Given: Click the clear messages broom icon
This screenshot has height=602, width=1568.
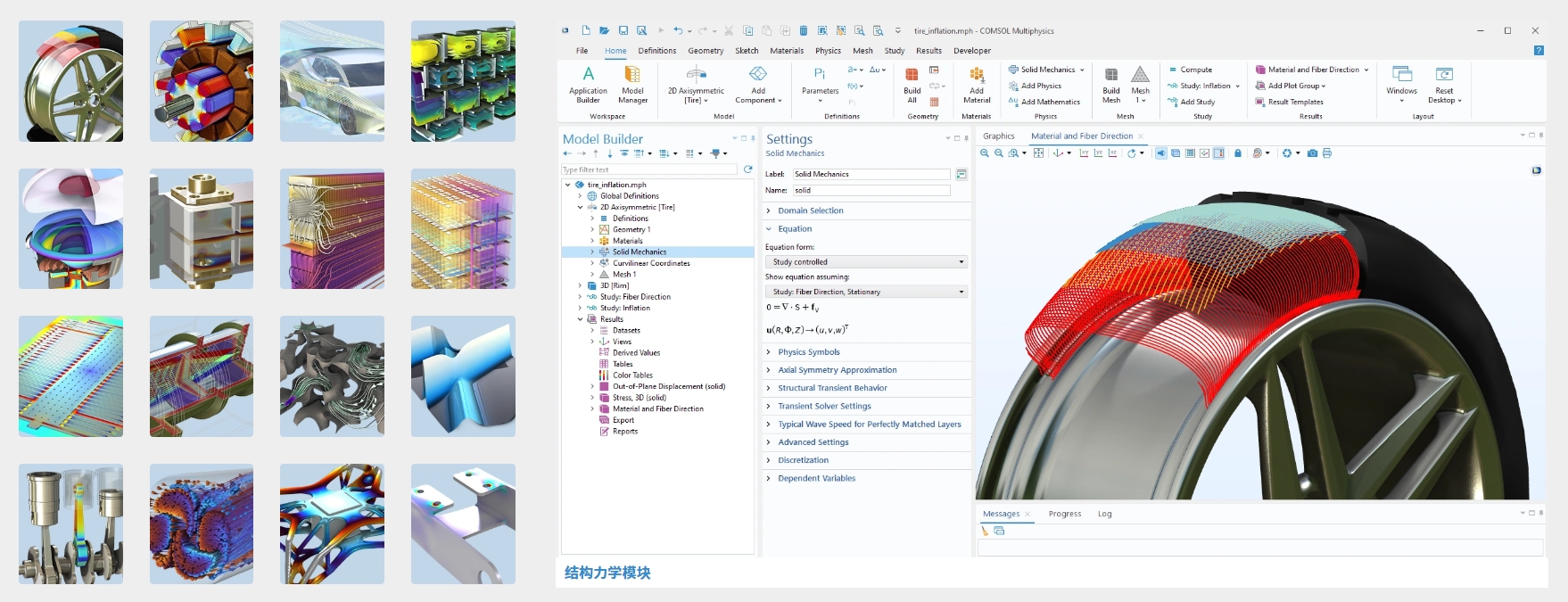Looking at the screenshot, I should [x=985, y=531].
